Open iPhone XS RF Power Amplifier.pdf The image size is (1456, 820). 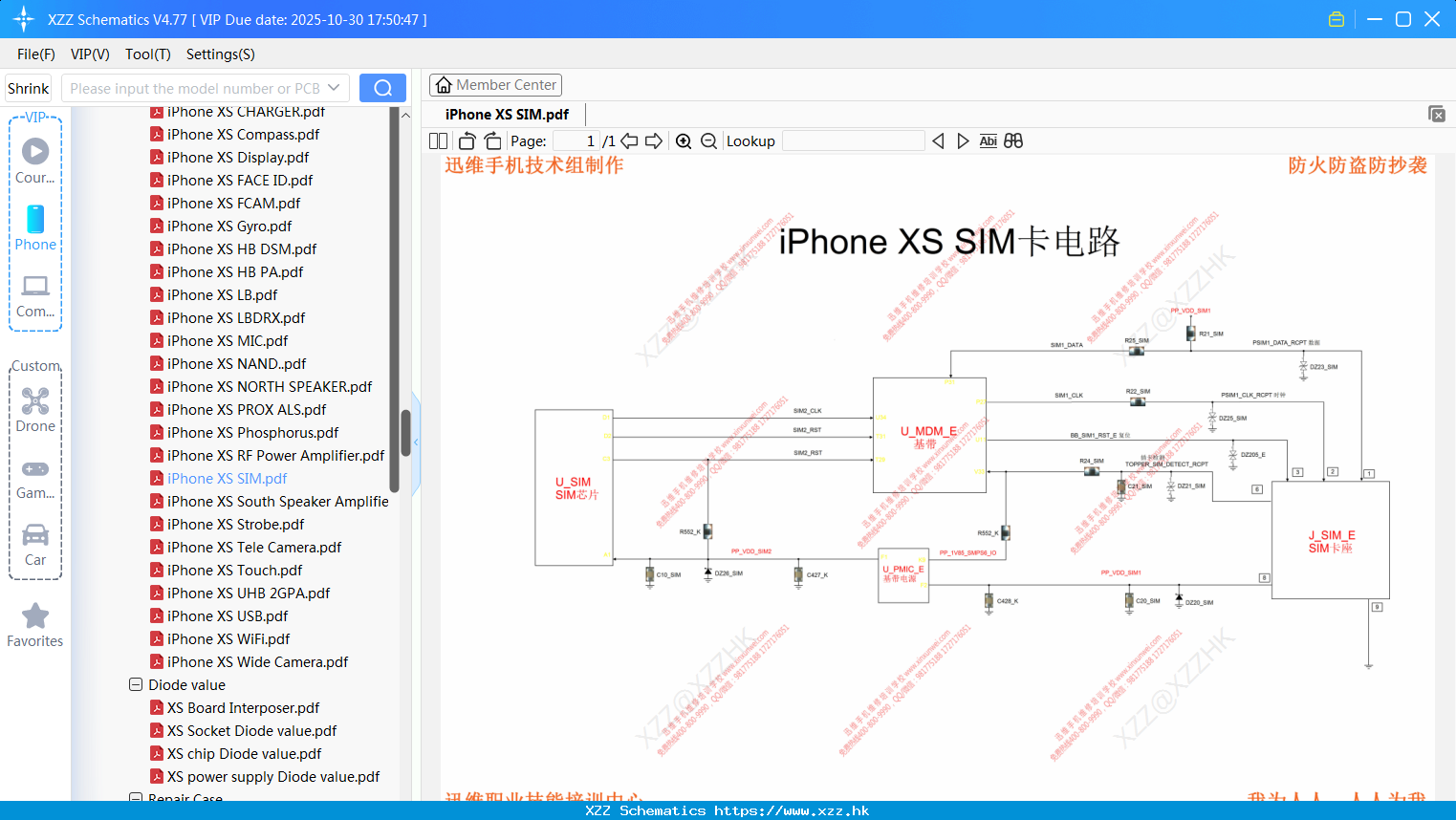point(275,456)
